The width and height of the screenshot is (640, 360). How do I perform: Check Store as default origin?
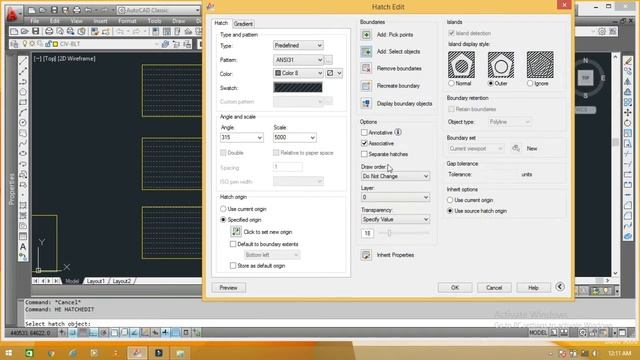pyautogui.click(x=233, y=266)
